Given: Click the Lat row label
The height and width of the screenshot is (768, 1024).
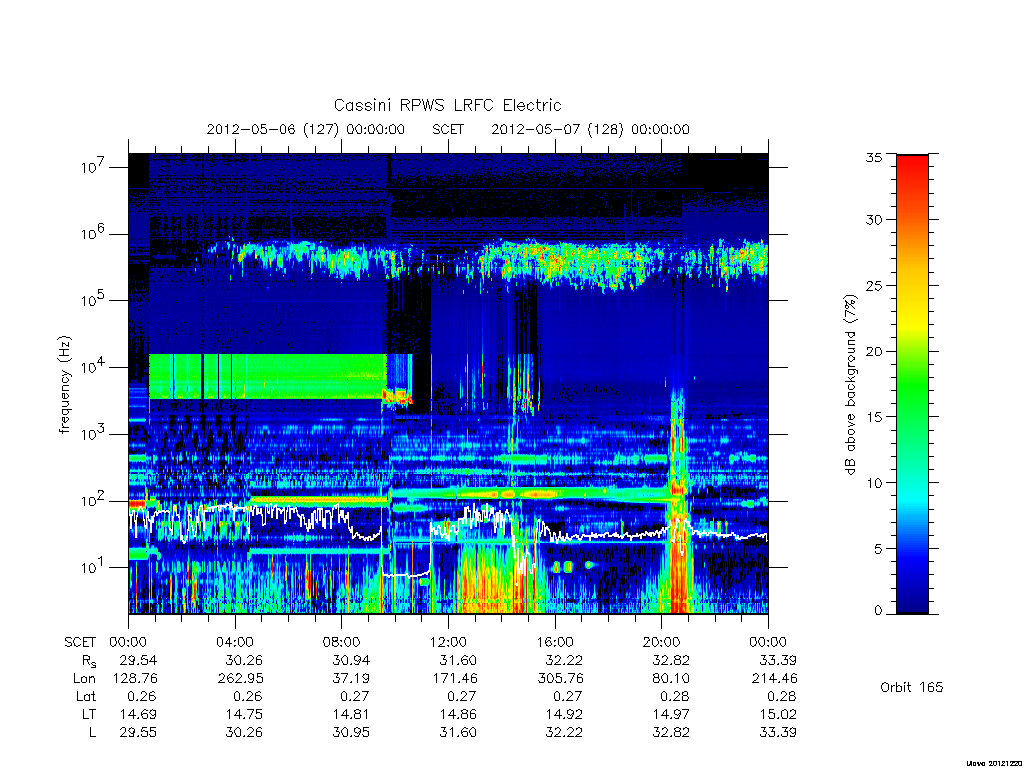Looking at the screenshot, I should (86, 697).
